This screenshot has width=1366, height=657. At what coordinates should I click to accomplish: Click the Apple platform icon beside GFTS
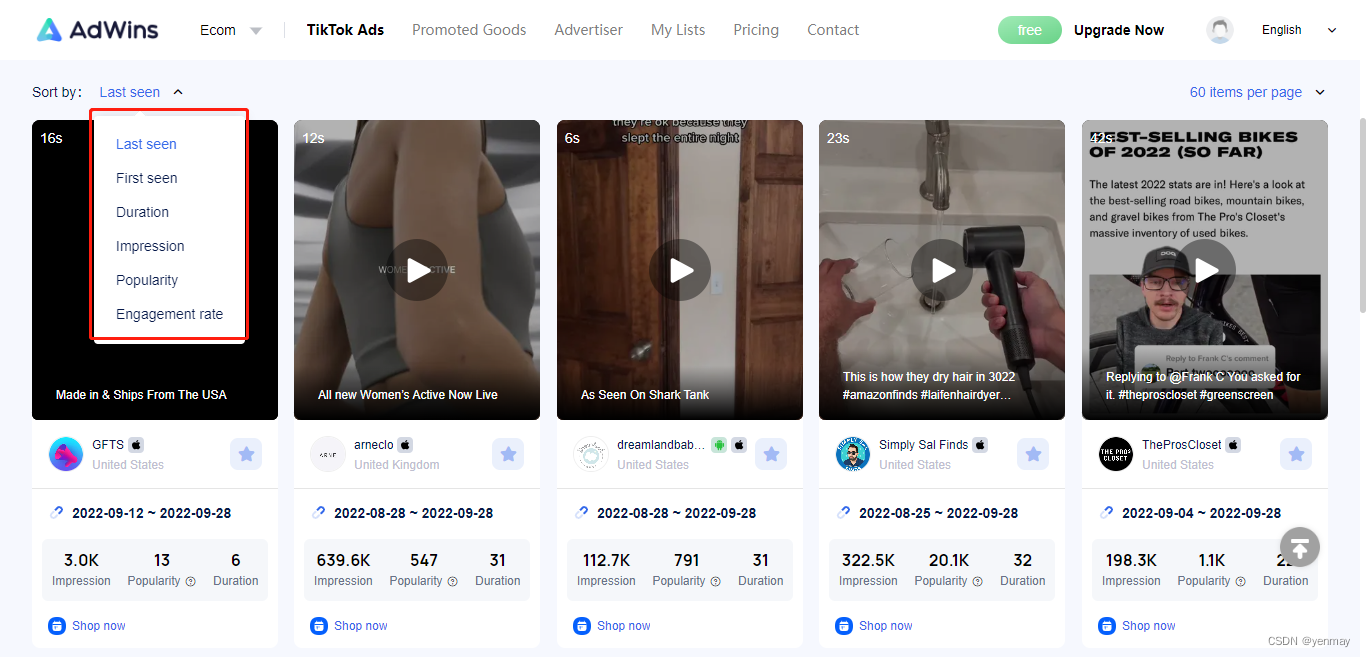136,445
